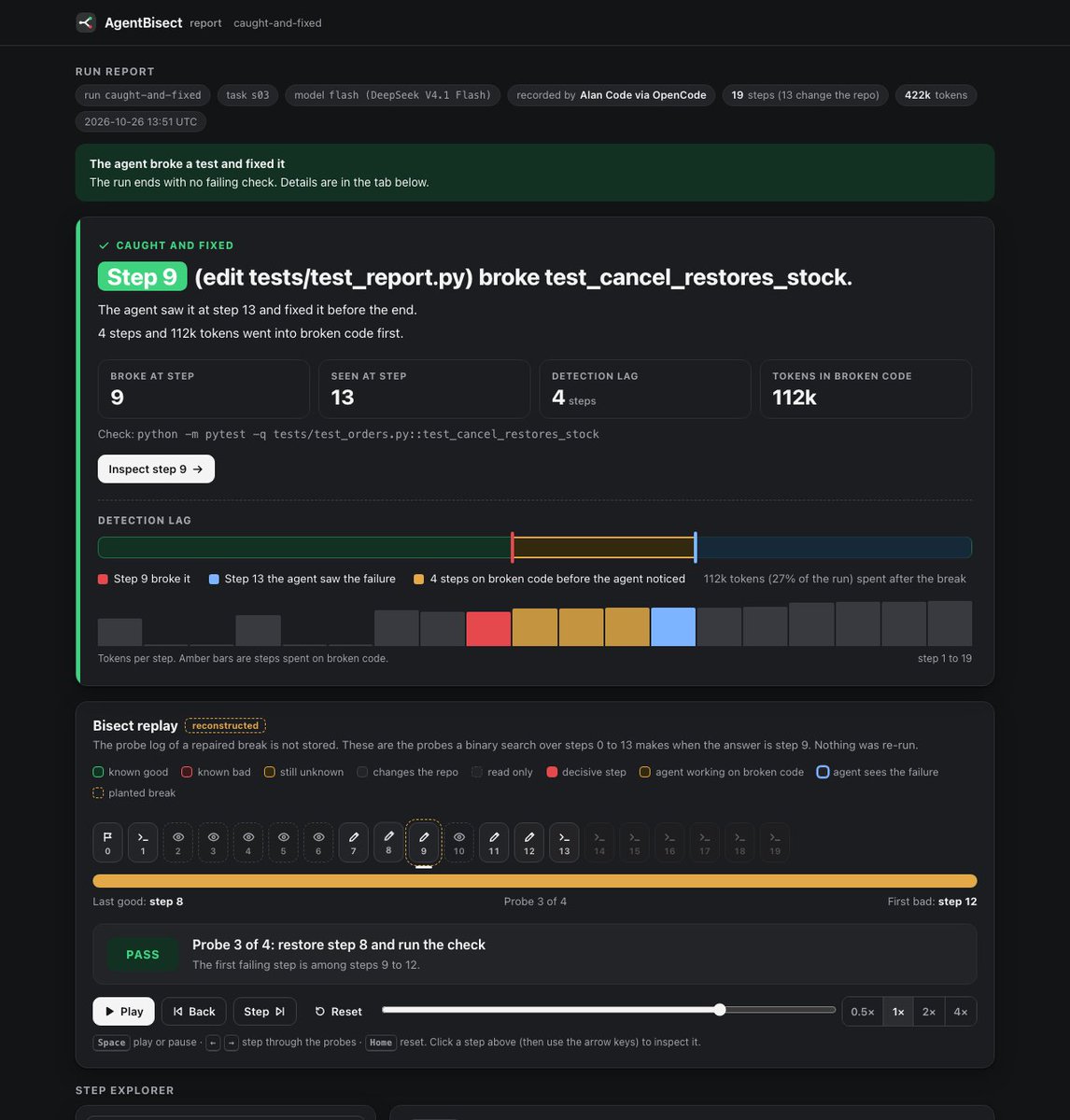Viewport: 1070px width, 1120px height.
Task: Go Back one probe
Action: click(194, 1012)
